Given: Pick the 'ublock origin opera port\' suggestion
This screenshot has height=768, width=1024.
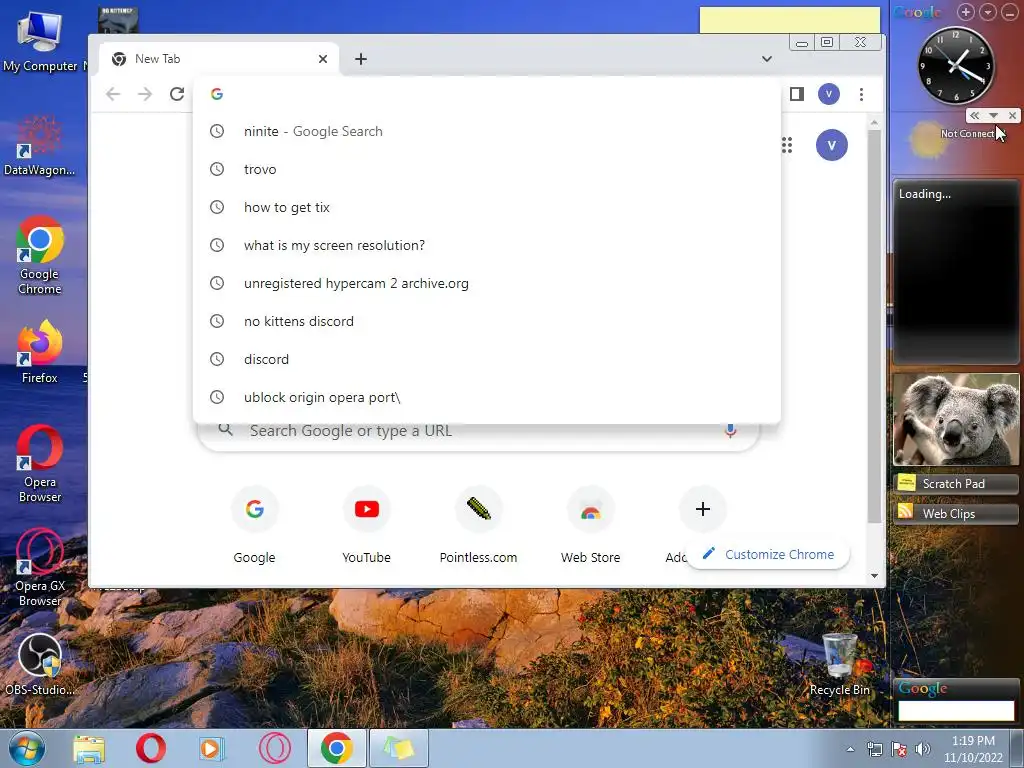Looking at the screenshot, I should click(487, 396).
